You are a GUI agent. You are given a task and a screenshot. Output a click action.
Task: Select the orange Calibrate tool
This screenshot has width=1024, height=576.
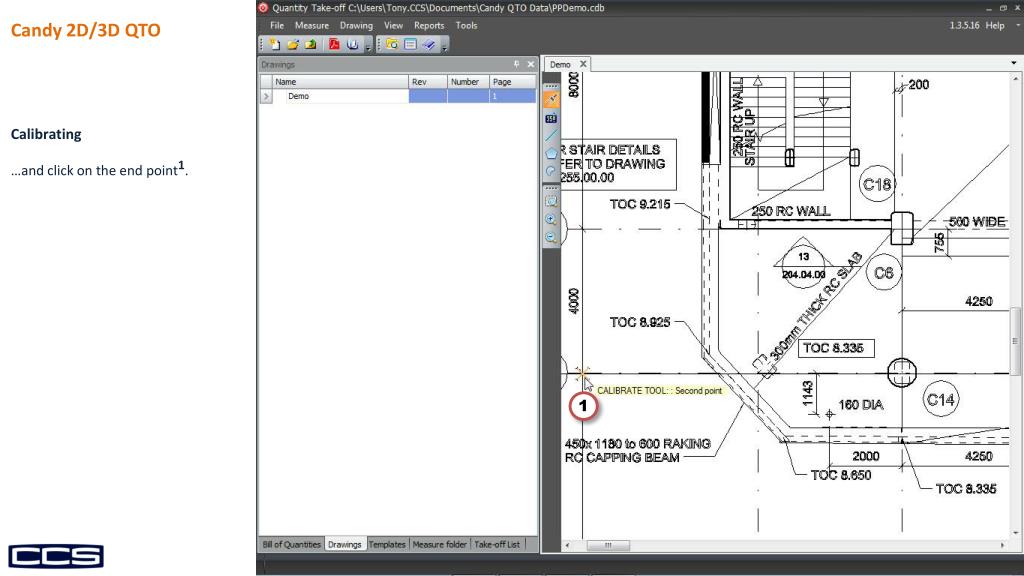[551, 99]
